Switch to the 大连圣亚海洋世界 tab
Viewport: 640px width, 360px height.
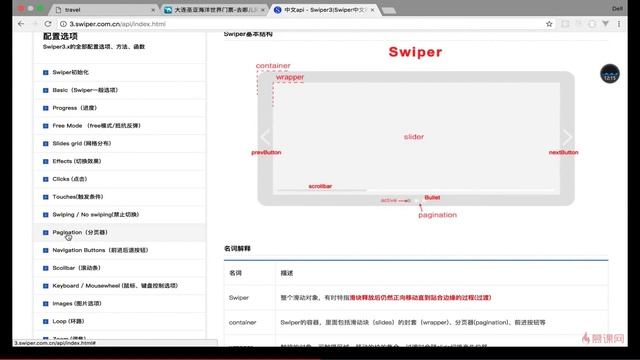(214, 9)
